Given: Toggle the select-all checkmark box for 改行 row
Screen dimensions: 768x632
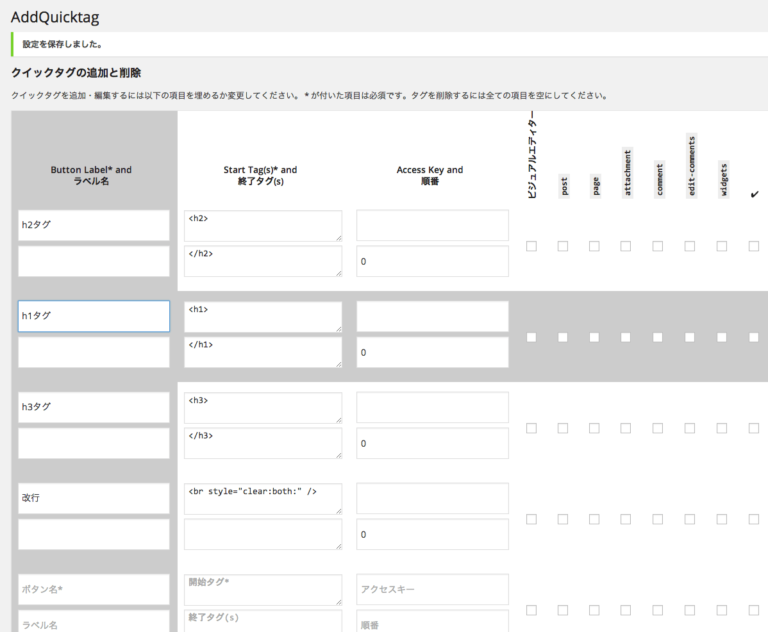Looking at the screenshot, I should tap(754, 519).
